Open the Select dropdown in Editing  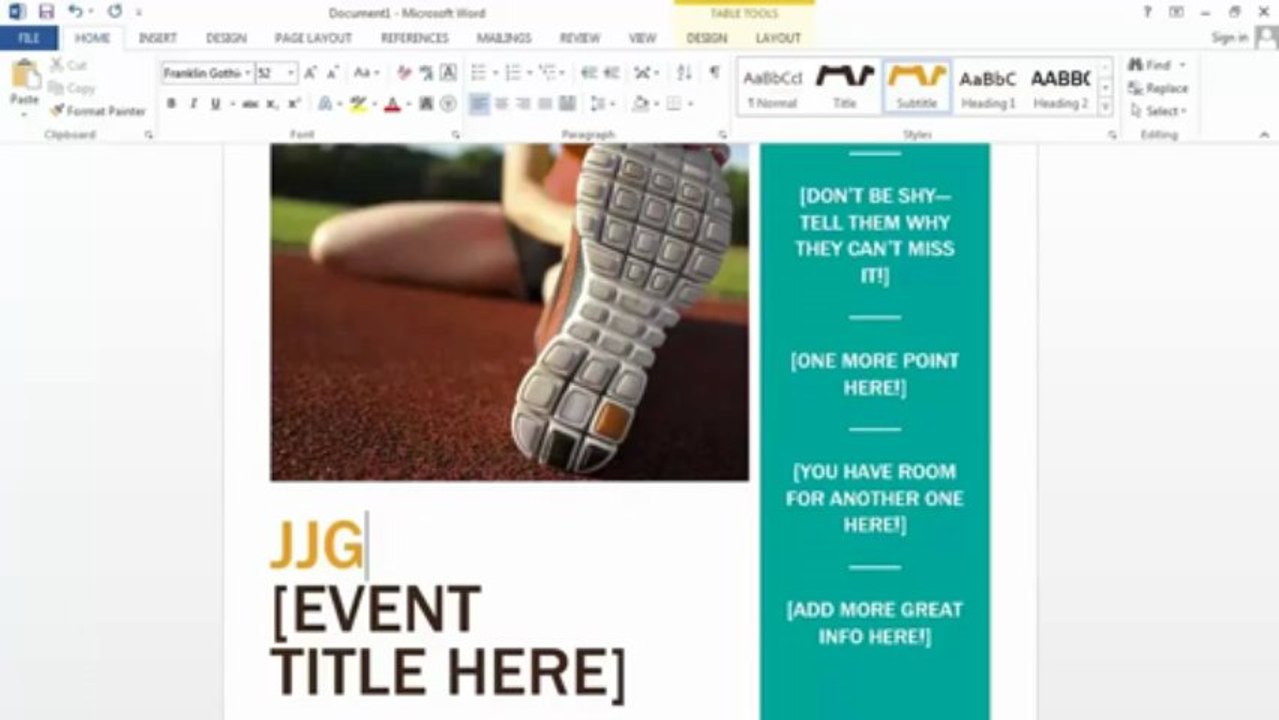point(1159,111)
